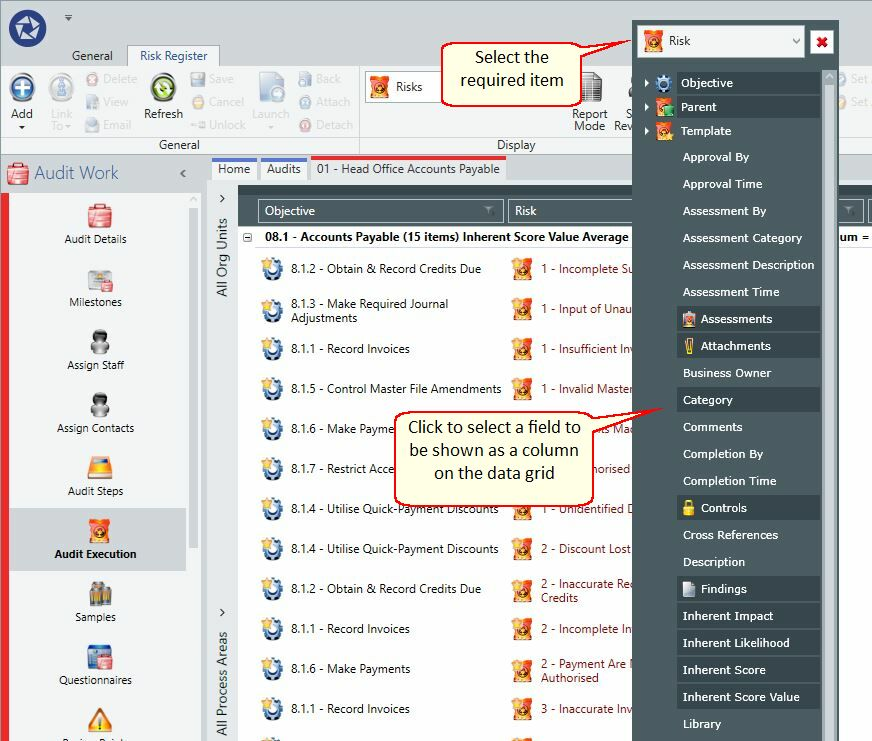Click the Detach ribbon button
The width and height of the screenshot is (872, 741).
click(325, 125)
